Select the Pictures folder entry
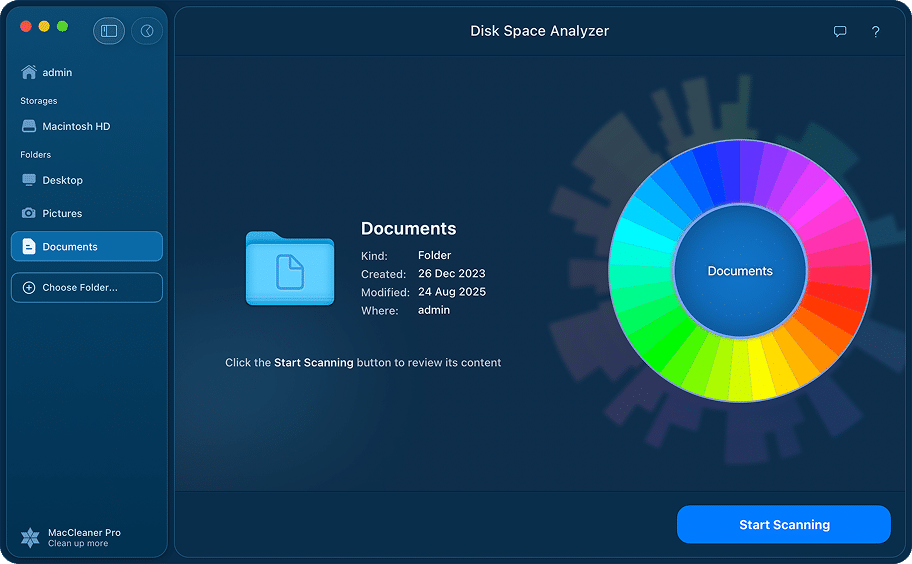The image size is (912, 564). tap(62, 213)
